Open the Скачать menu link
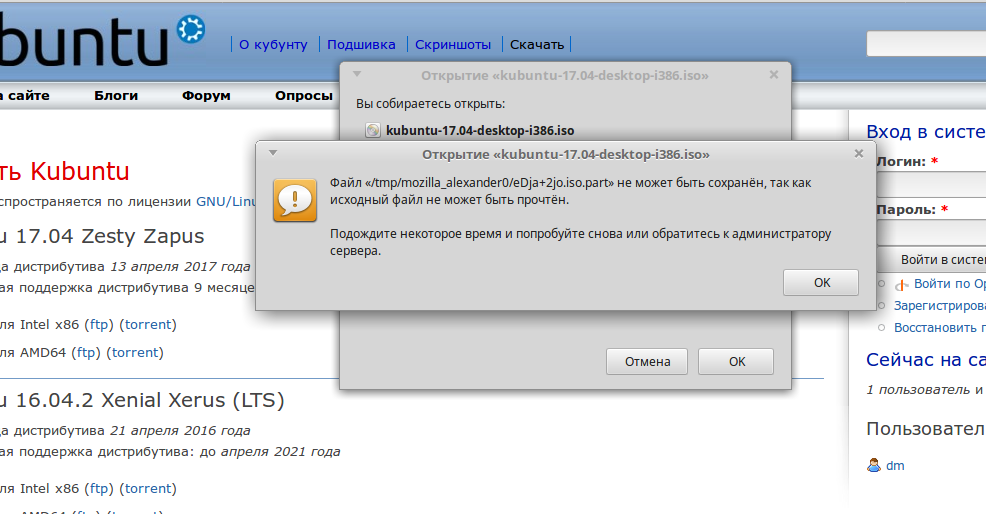Image resolution: width=986 pixels, height=514 pixels. [x=537, y=45]
